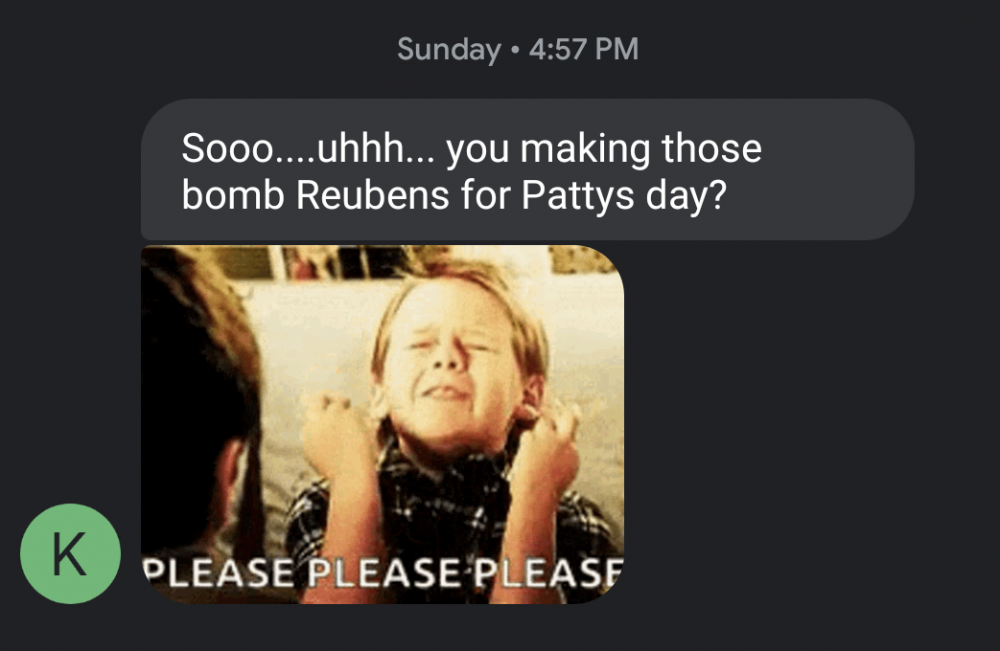1000x651 pixels.
Task: Click the middle PLEASE in the caption
Action: tap(383, 572)
